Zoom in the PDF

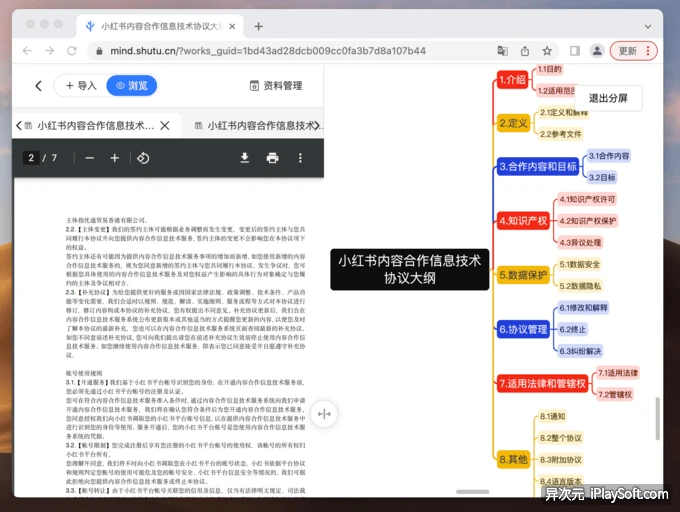click(x=114, y=158)
